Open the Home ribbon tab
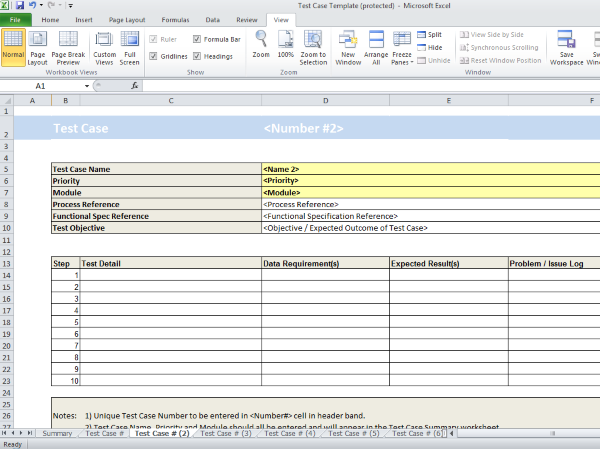Screen dimensions: 600x449 (x=50, y=20)
